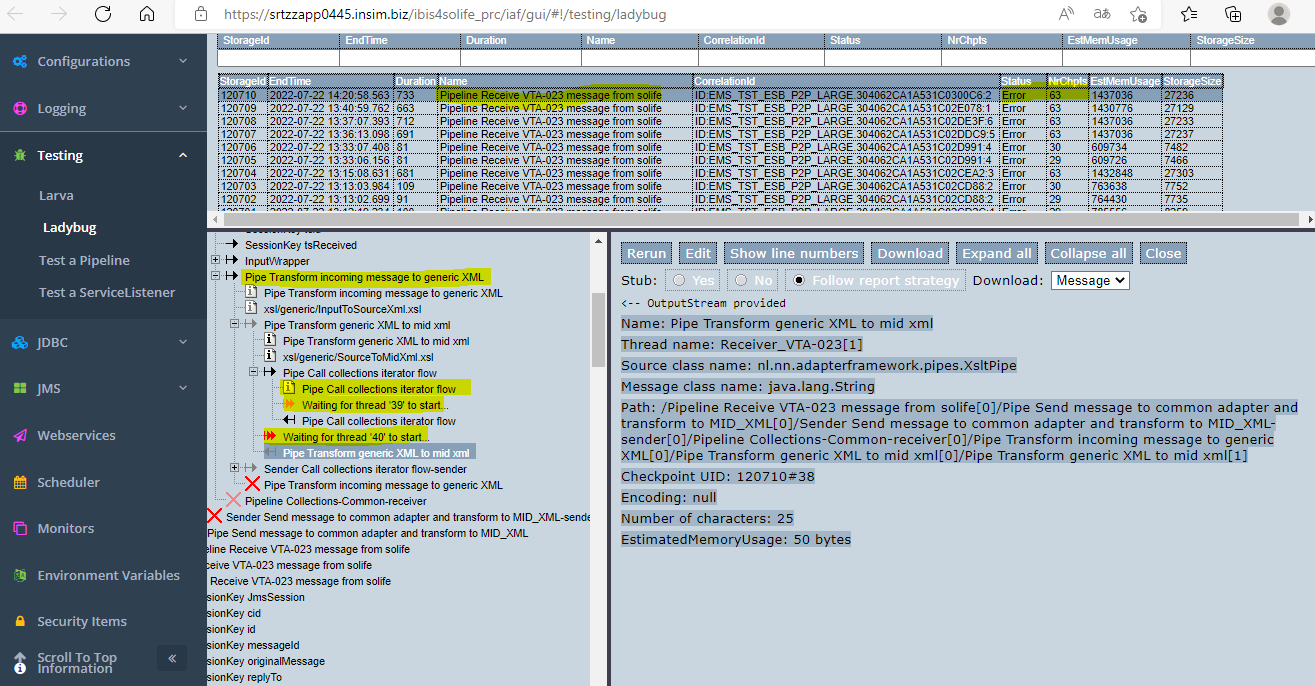Screen dimensions: 1315x686
Task: Click the Download button
Action: [x=910, y=253]
